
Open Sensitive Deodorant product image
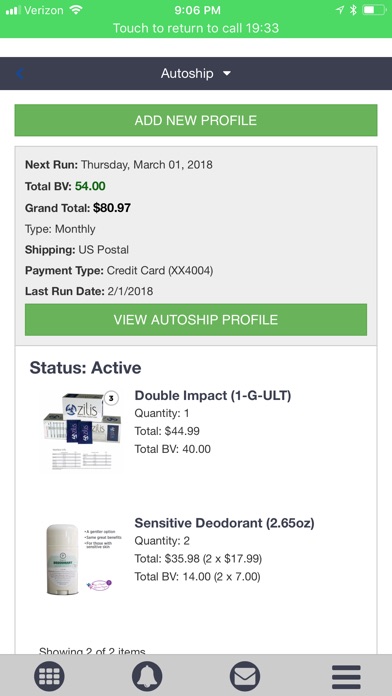pyautogui.click(x=79, y=558)
